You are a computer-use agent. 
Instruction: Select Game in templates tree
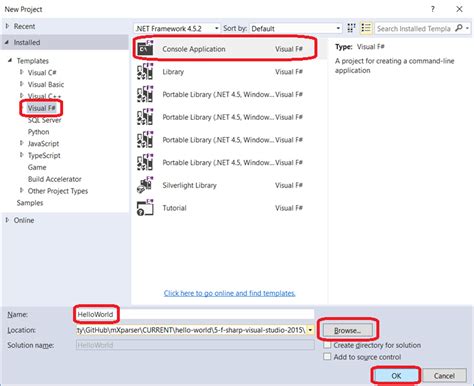pos(37,167)
